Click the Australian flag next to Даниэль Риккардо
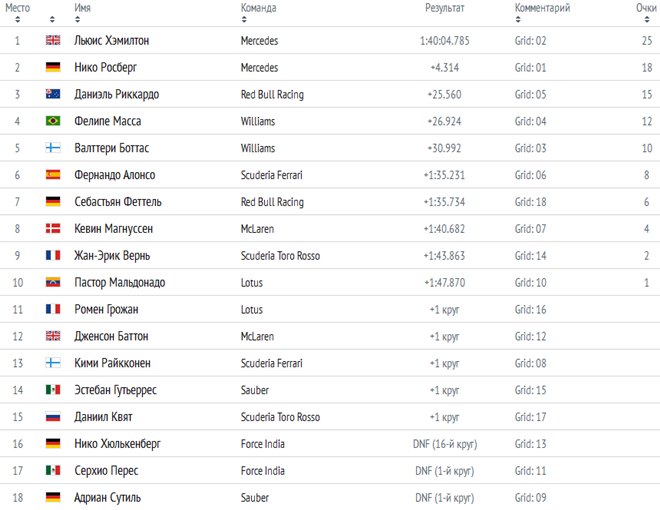 53,94
